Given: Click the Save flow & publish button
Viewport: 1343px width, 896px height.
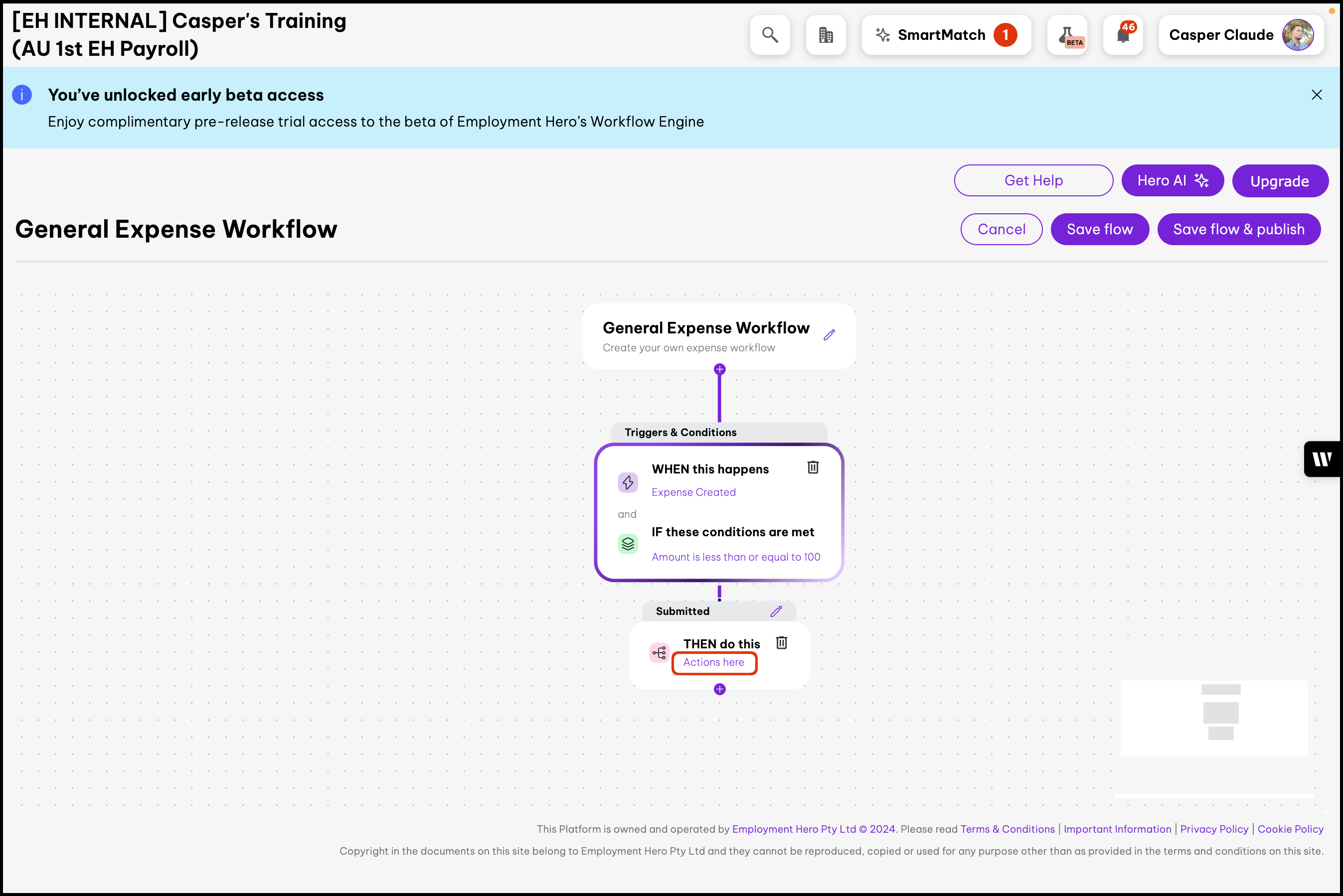Looking at the screenshot, I should [1238, 229].
